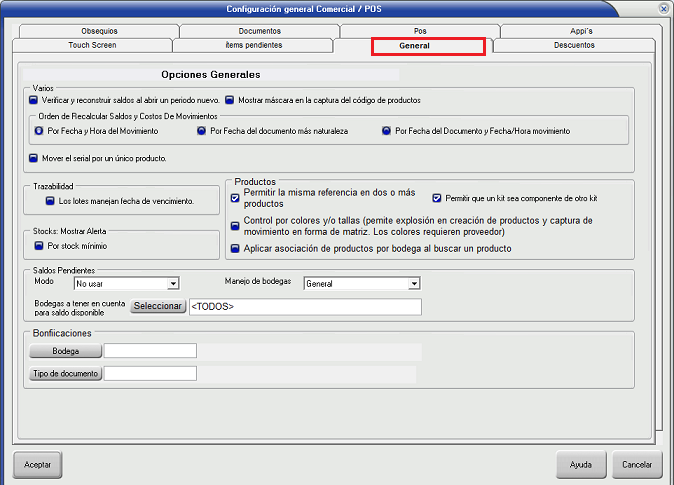The height and width of the screenshot is (485, 674).
Task: Toggle Por stock mínimo alert checkbox
Action: [39, 246]
